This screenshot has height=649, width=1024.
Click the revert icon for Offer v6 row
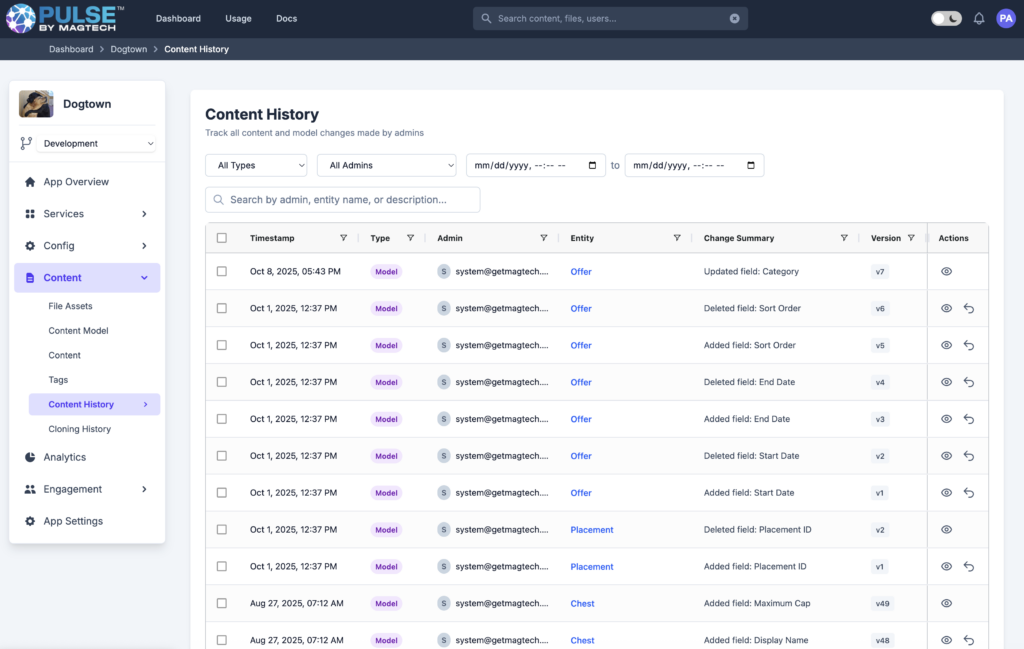(x=969, y=309)
